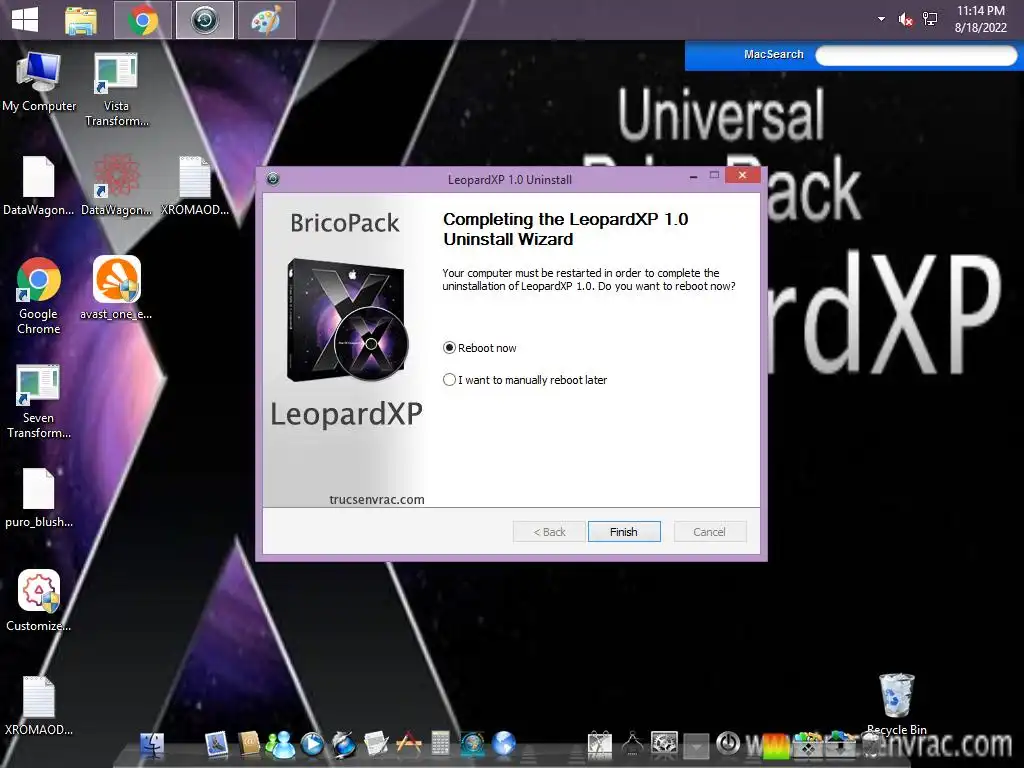Select Customize desktop shortcut with gear
This screenshot has height=768, width=1024.
[39, 601]
